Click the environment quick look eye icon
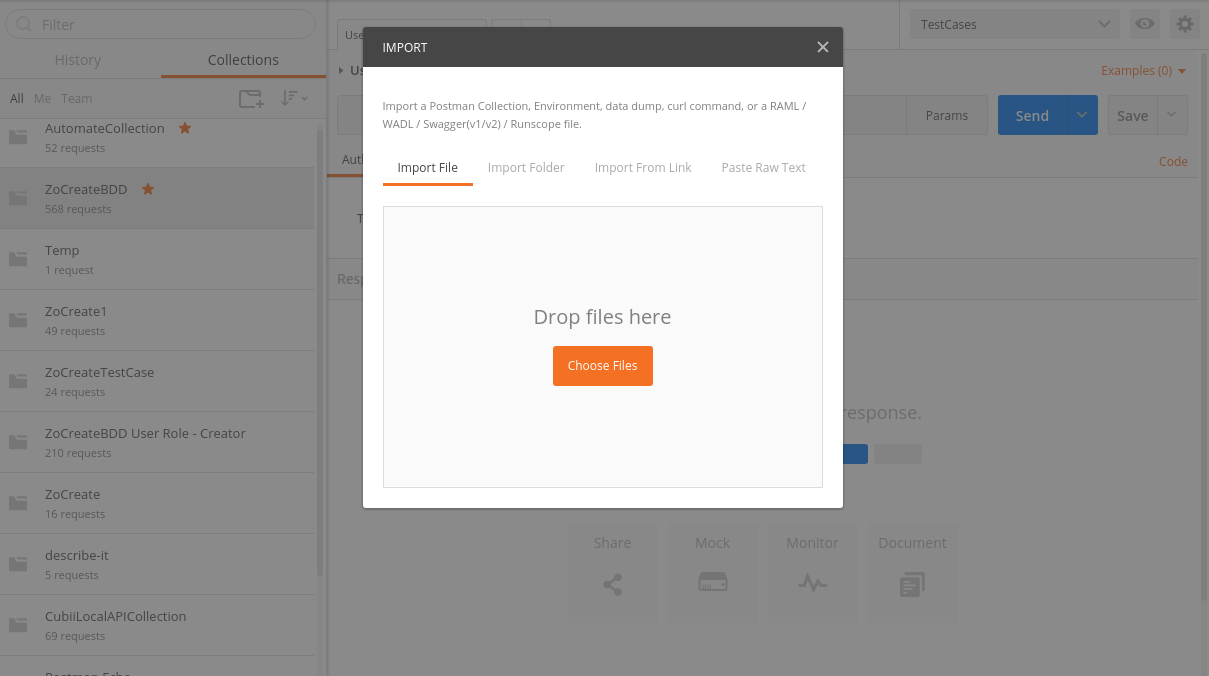The width and height of the screenshot is (1209, 676). click(x=1145, y=24)
